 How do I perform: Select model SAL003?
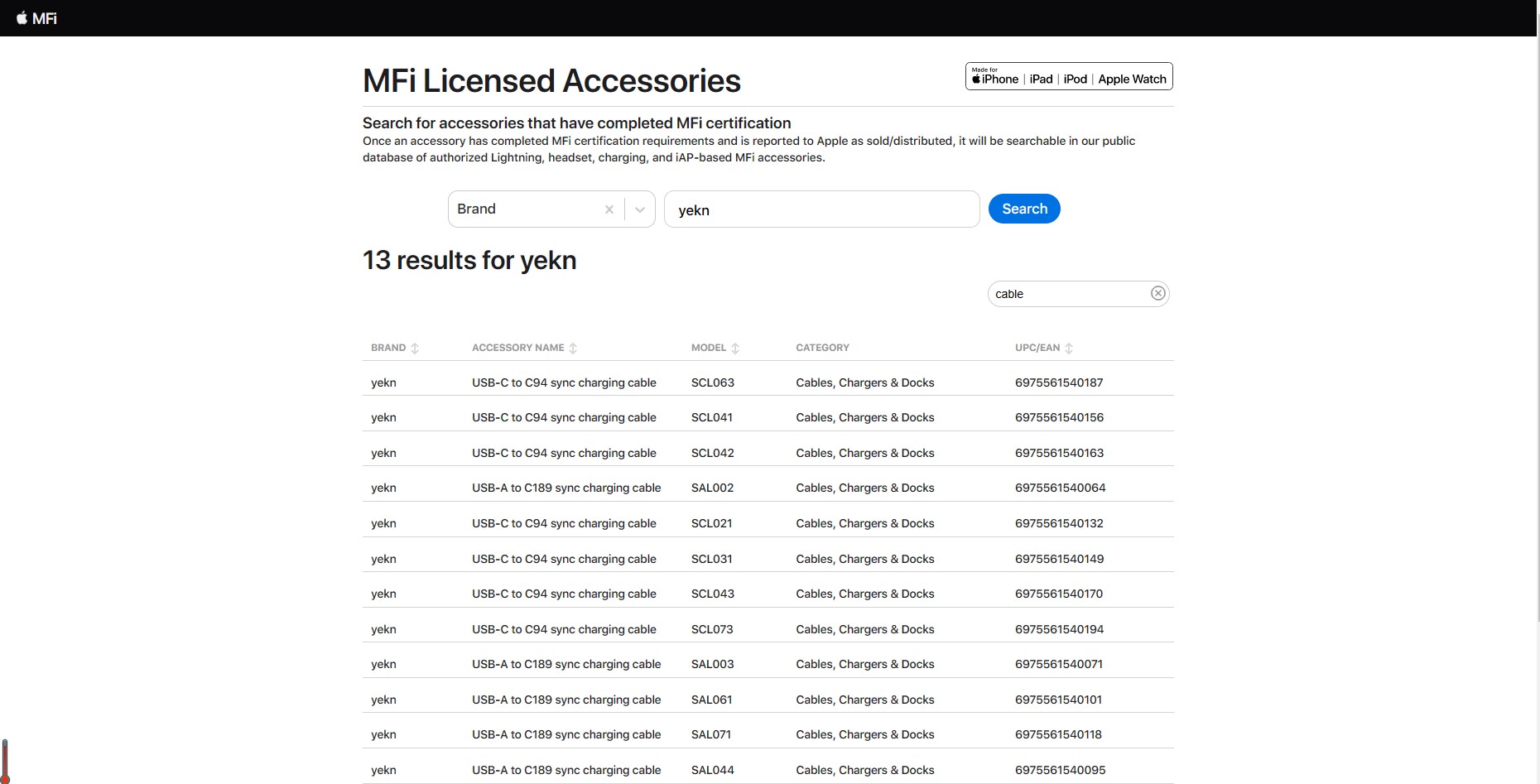point(712,664)
